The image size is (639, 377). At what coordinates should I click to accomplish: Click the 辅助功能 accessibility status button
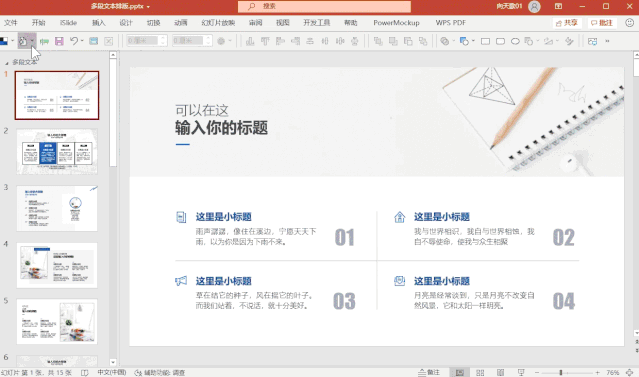tap(160, 373)
